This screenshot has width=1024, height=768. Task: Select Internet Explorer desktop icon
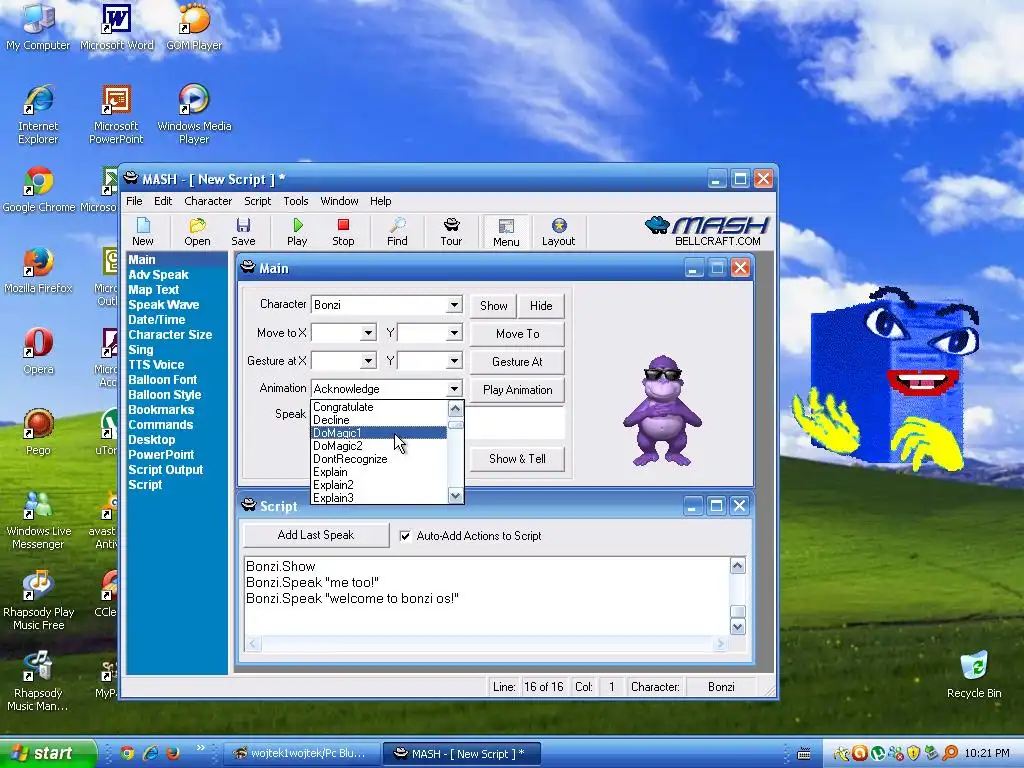[x=38, y=114]
